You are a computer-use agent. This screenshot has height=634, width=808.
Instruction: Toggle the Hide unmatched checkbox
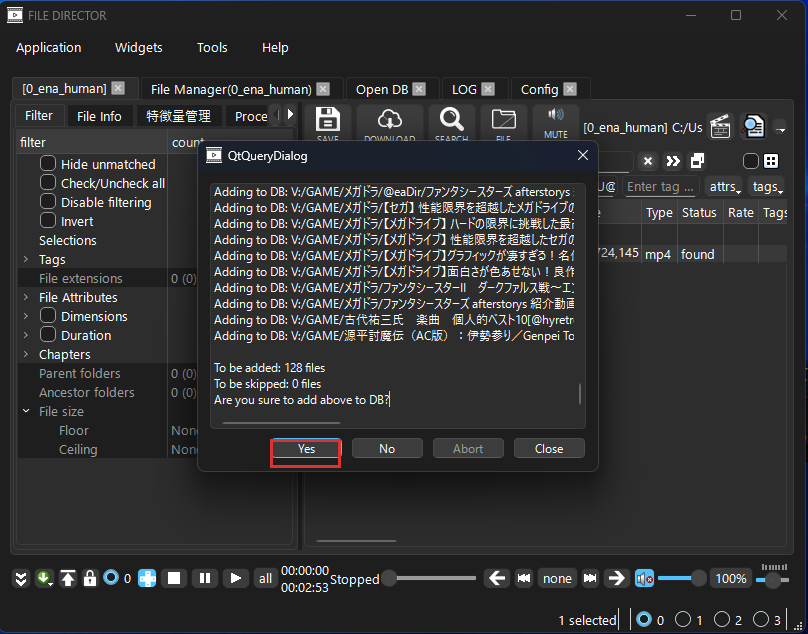pos(48,164)
